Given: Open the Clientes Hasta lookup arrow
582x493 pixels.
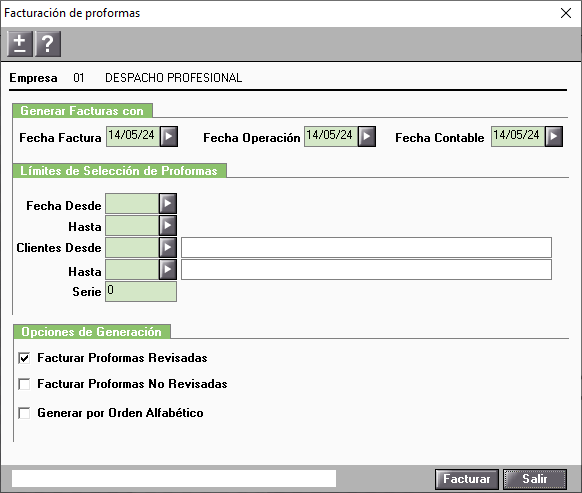Looking at the screenshot, I should (x=168, y=270).
